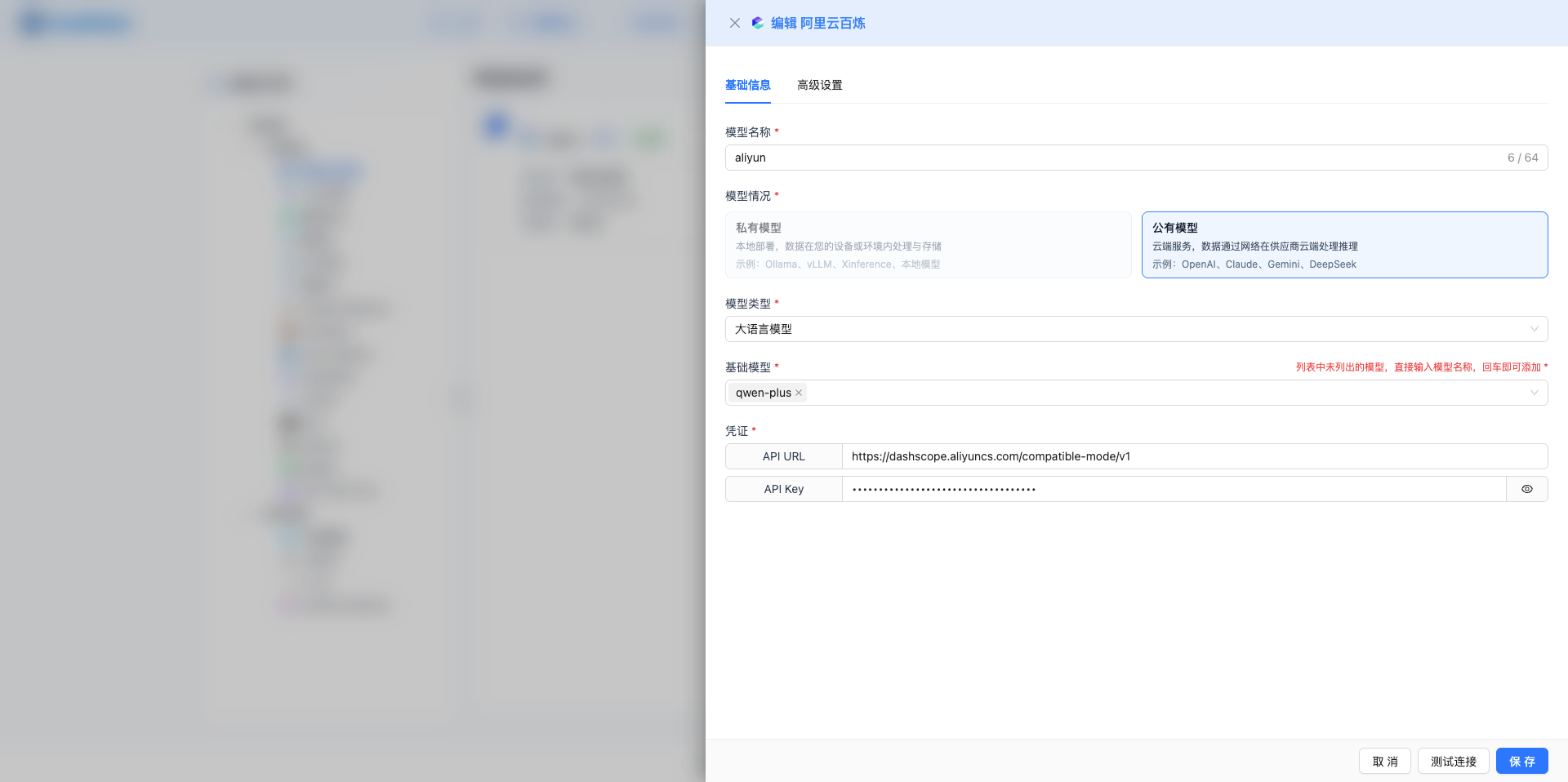
Task: Open the 基础模型 selection box beside qwen-plus
Action: pyautogui.click(x=1160, y=393)
